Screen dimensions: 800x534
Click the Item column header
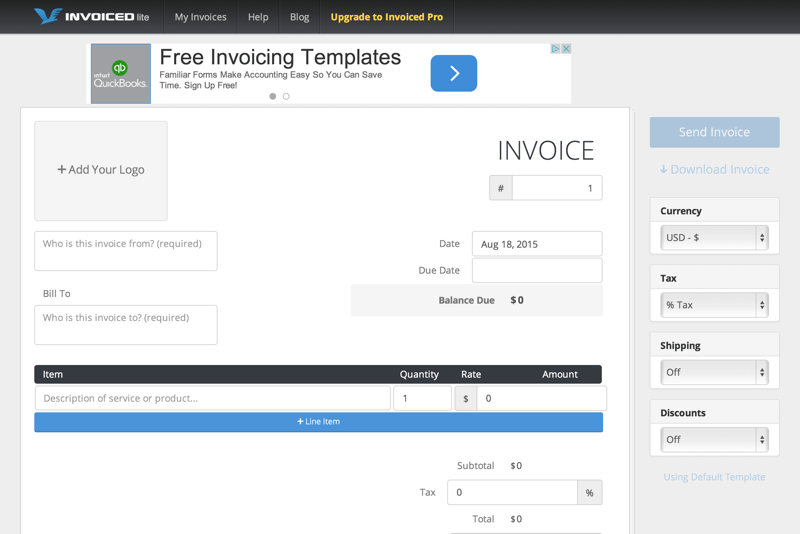pyautogui.click(x=53, y=374)
